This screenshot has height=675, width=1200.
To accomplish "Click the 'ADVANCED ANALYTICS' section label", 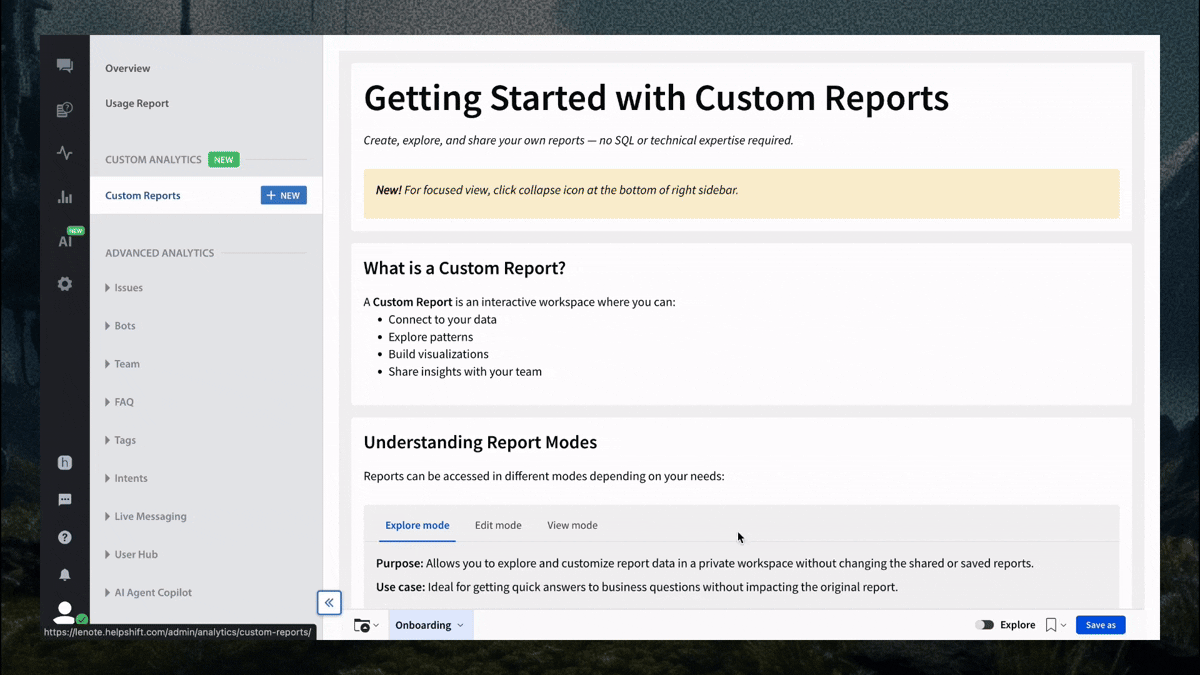I will (x=160, y=253).
